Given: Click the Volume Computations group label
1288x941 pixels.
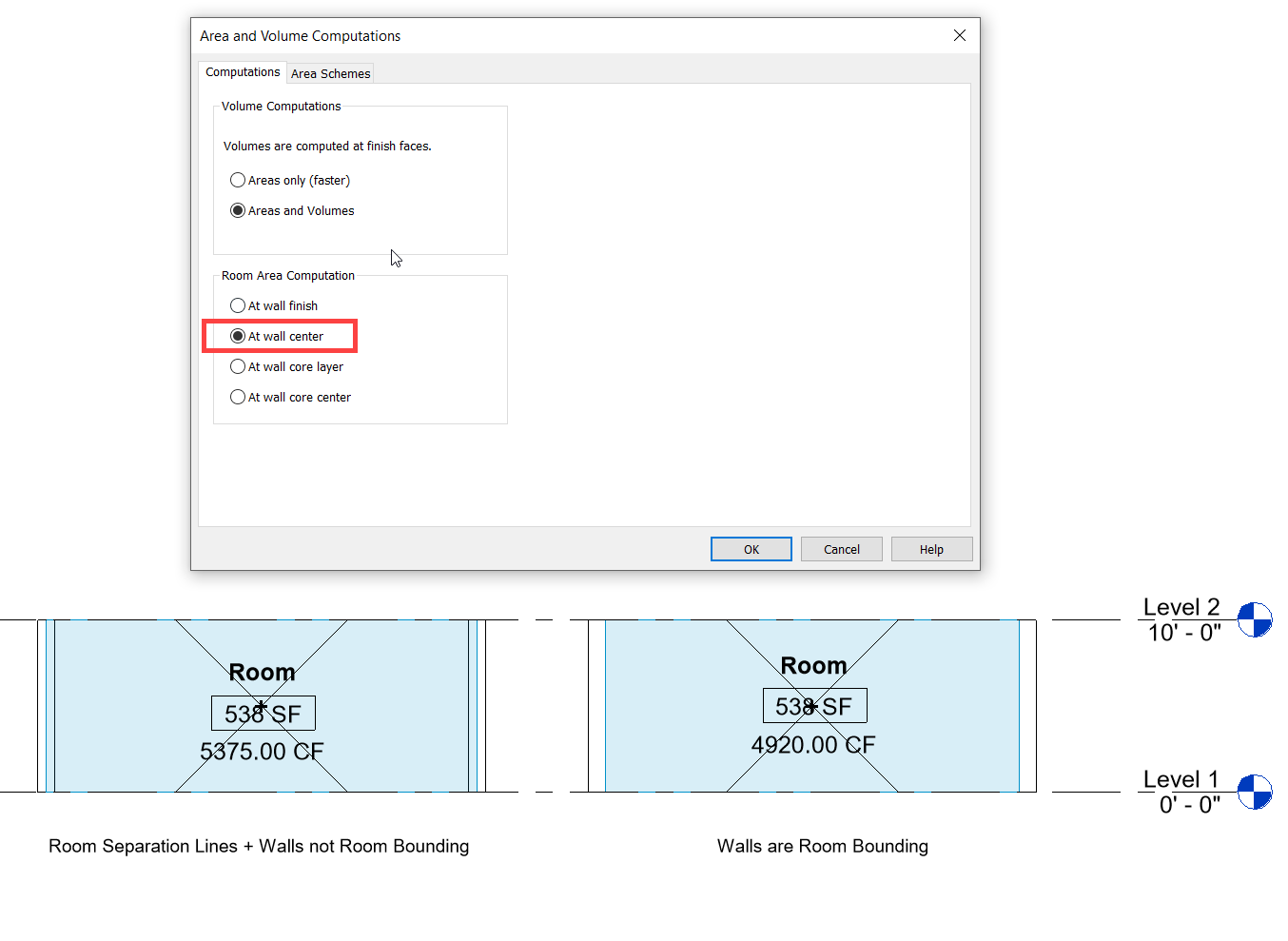Looking at the screenshot, I should [x=281, y=107].
